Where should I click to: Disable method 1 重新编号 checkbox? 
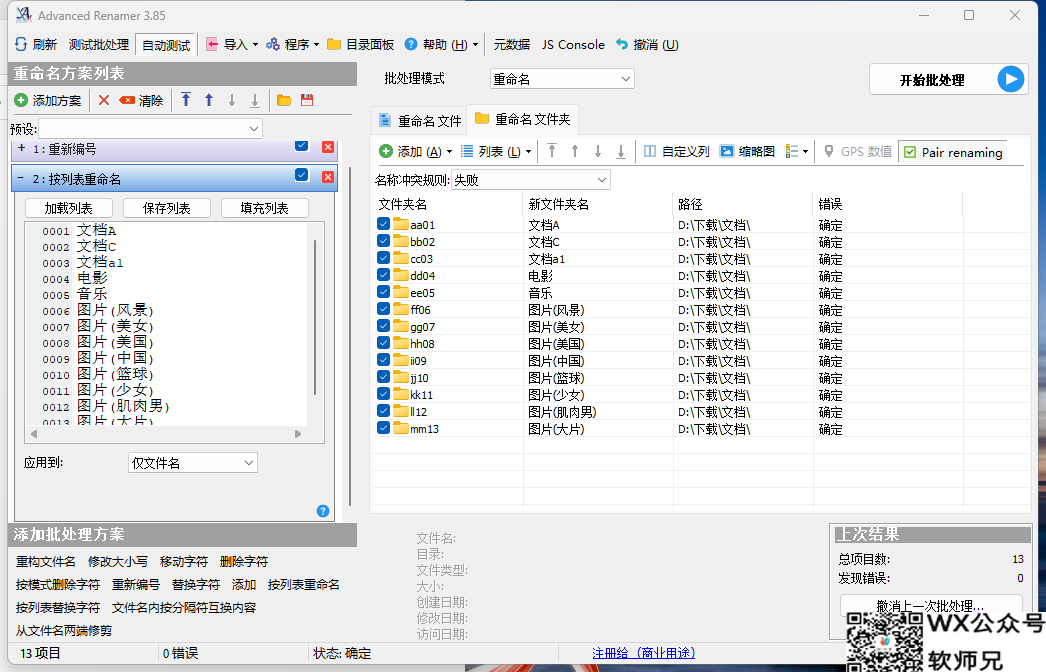[x=302, y=145]
